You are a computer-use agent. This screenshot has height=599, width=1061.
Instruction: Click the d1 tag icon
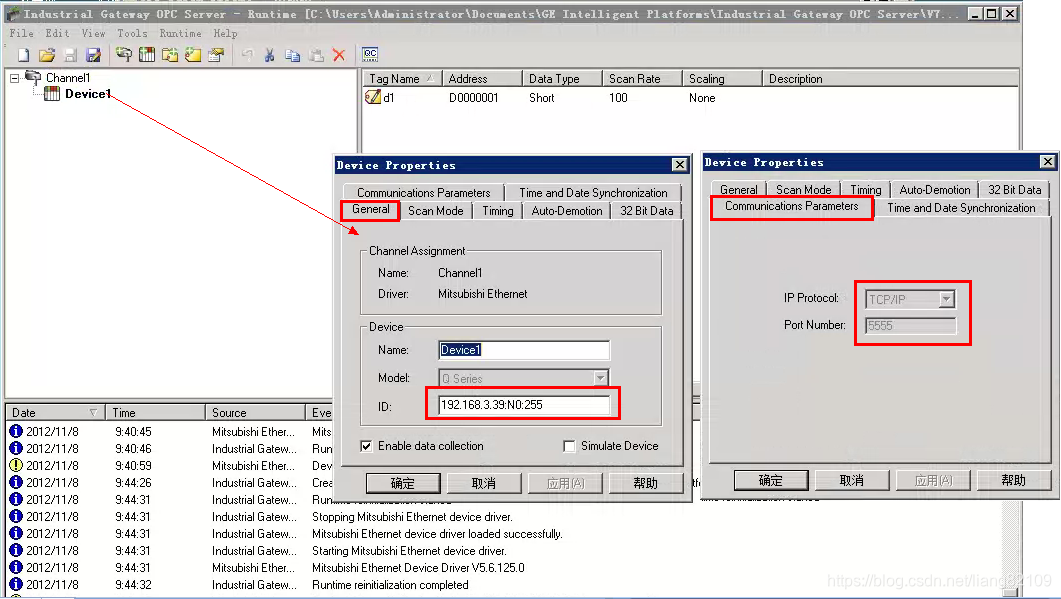pos(372,97)
